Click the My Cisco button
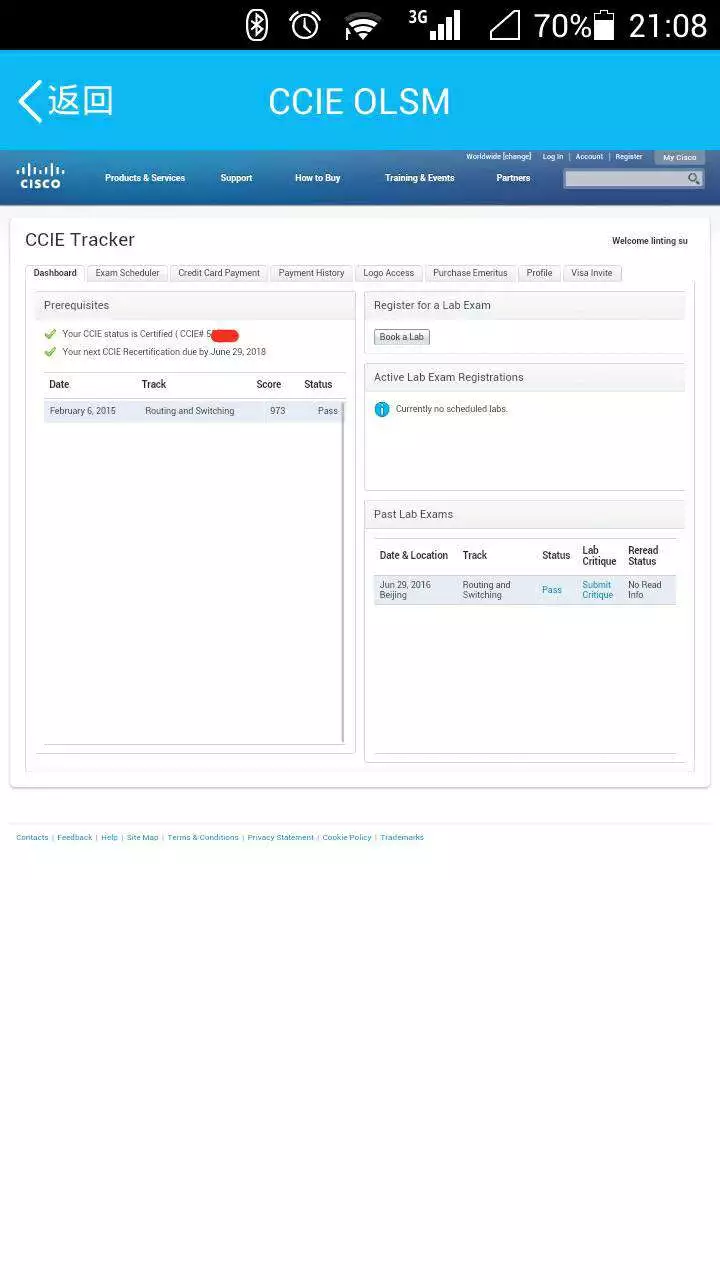 coord(679,158)
